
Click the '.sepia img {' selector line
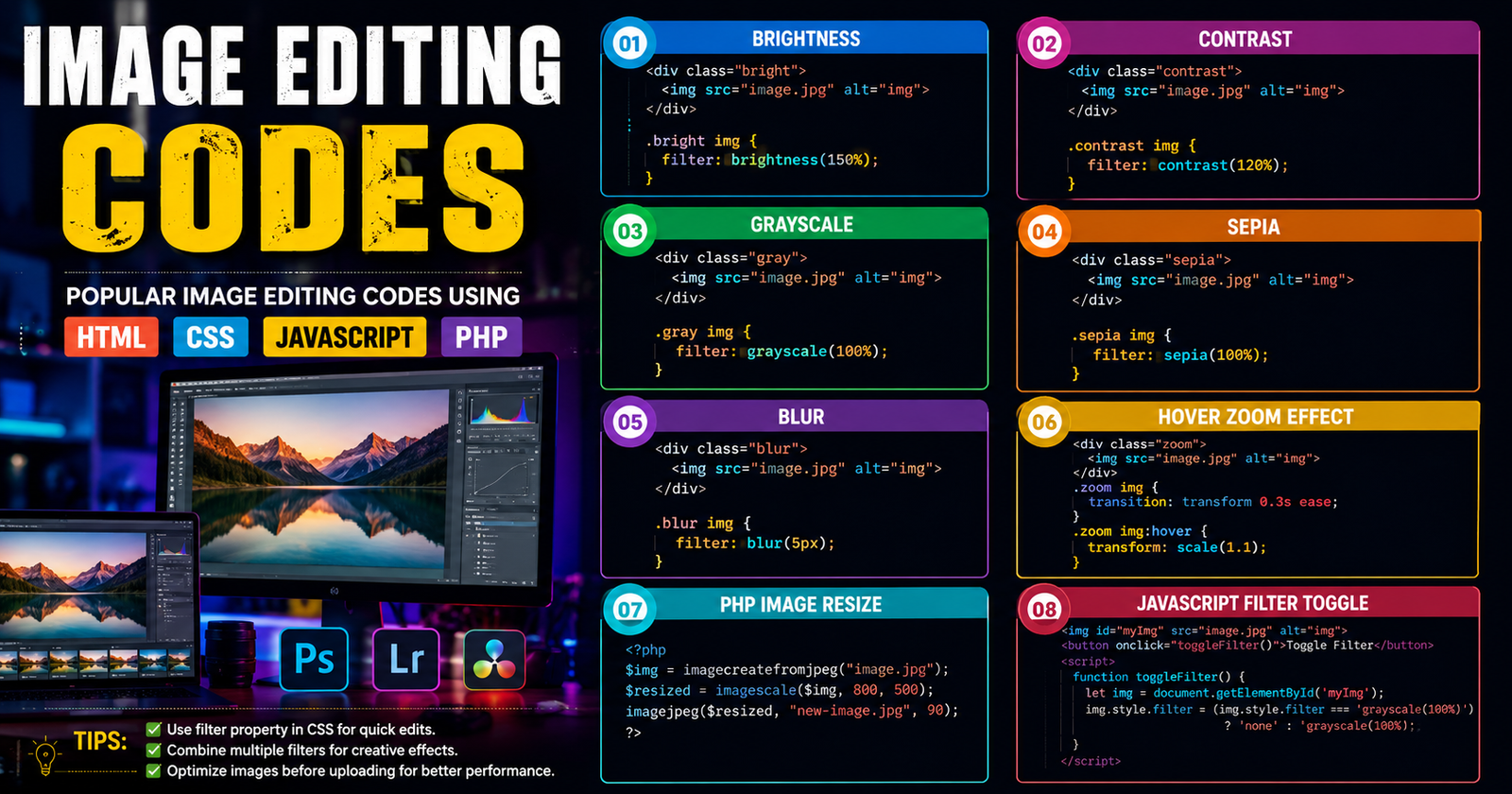pyautogui.click(x=1122, y=335)
